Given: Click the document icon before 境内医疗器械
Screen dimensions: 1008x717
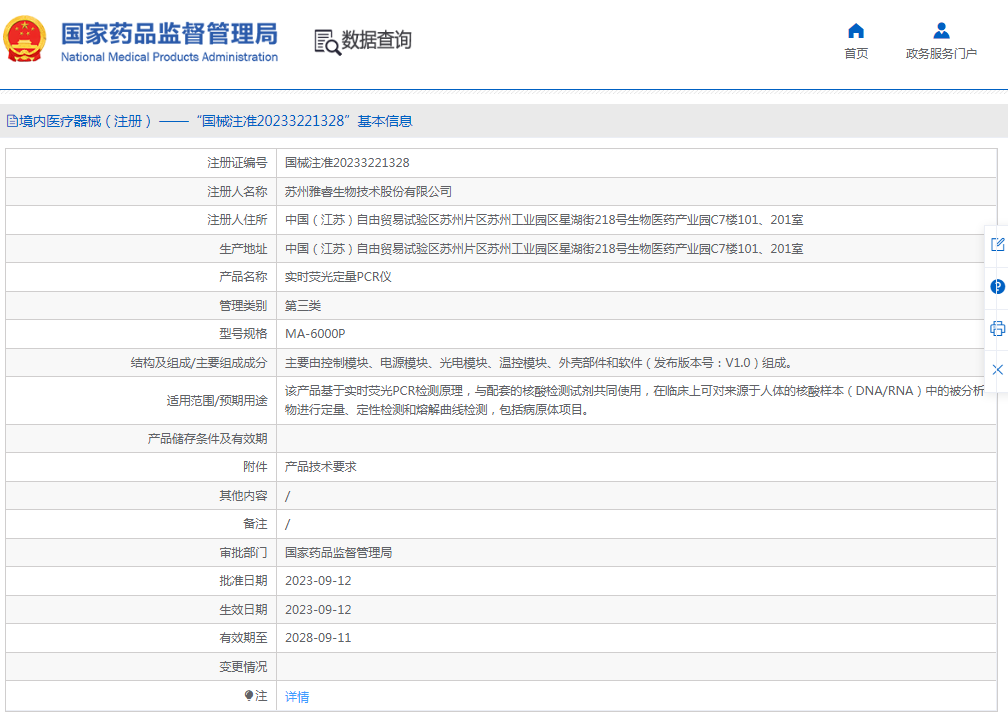Looking at the screenshot, I should tap(12, 121).
